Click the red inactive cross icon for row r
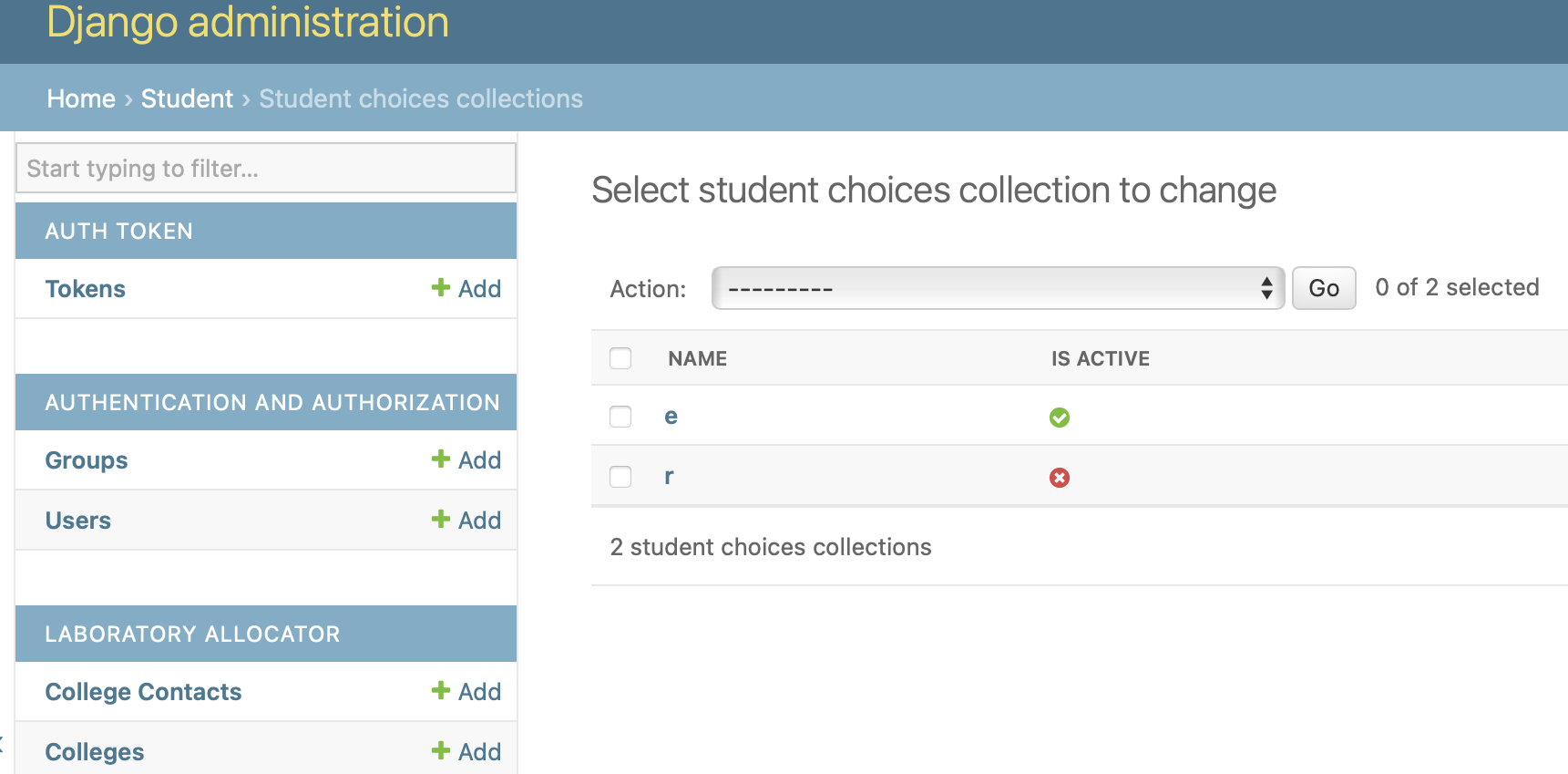The image size is (1568, 774). [x=1059, y=478]
